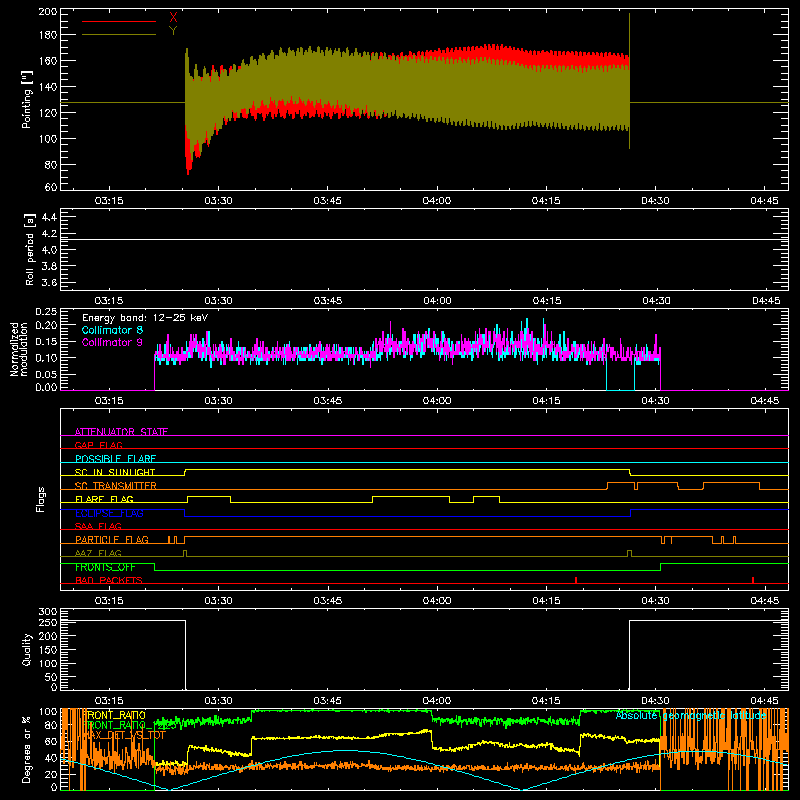Screen dimensions: 800x800
Task: Click the cyan Collimator 8 legend entry
Action: [112, 330]
